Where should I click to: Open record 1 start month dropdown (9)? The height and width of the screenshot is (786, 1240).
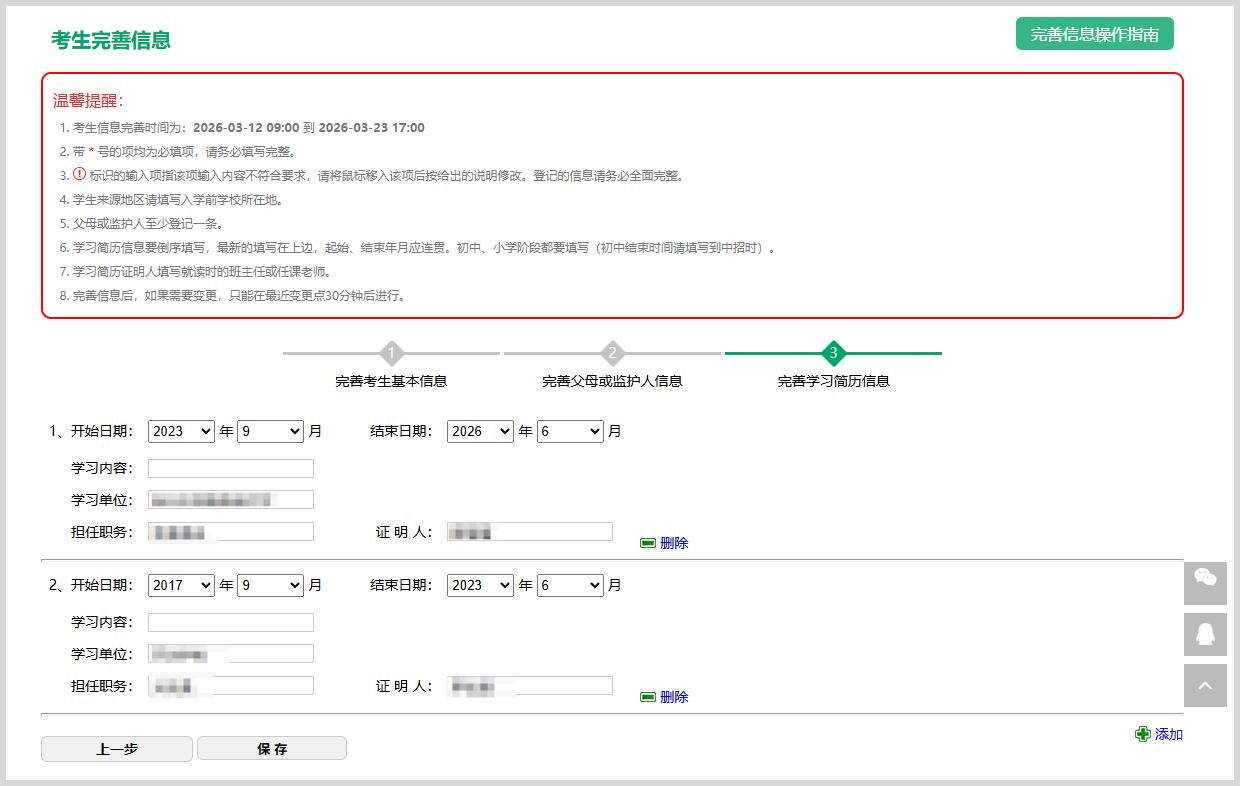(270, 431)
